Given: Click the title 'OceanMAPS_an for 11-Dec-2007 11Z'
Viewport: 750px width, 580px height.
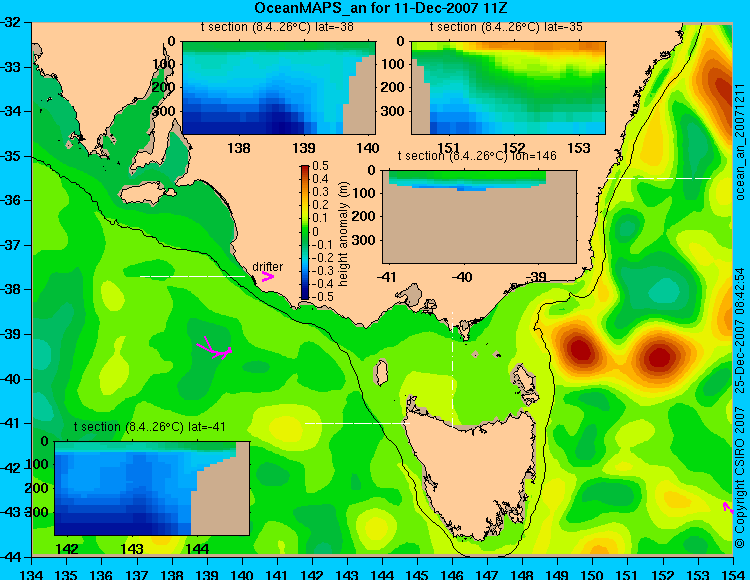Looking at the screenshot, I should pos(380,8).
